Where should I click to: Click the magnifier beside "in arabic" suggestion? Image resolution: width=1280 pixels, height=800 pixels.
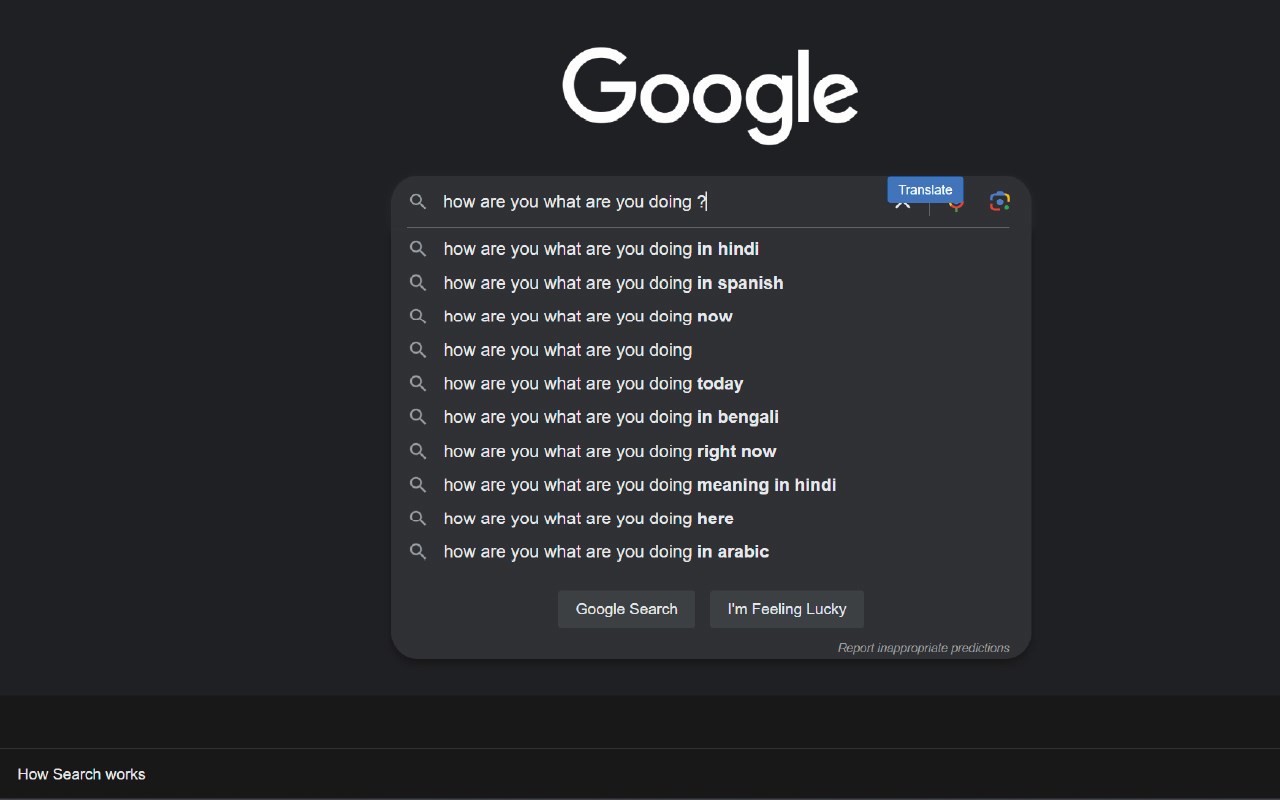click(418, 552)
